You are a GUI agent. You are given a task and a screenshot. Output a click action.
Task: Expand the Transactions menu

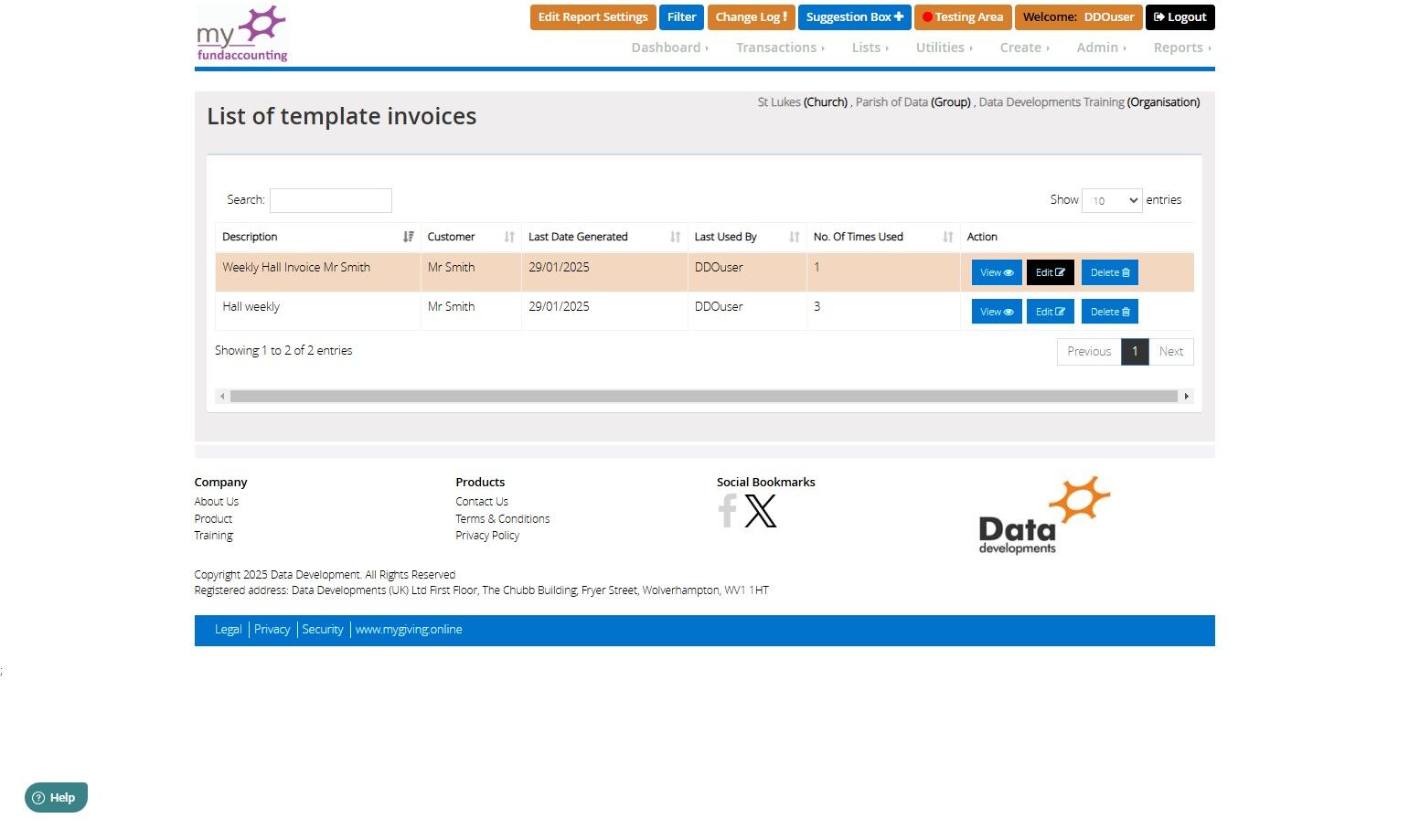780,48
